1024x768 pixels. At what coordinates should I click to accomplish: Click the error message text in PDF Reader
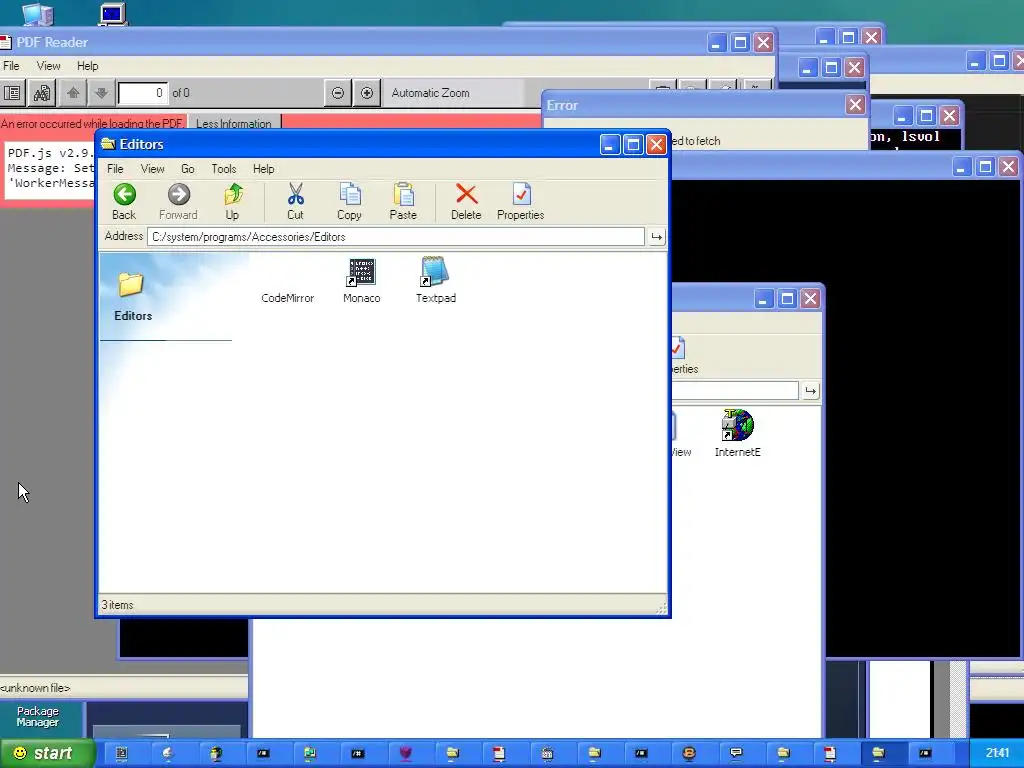click(91, 123)
